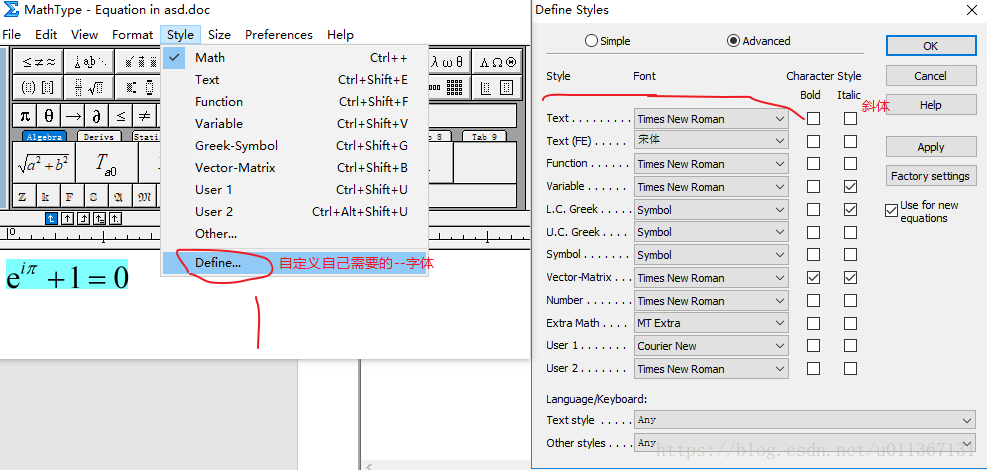Open the spaces and ellipses palette
This screenshot has width=987, height=470.
coord(89,62)
